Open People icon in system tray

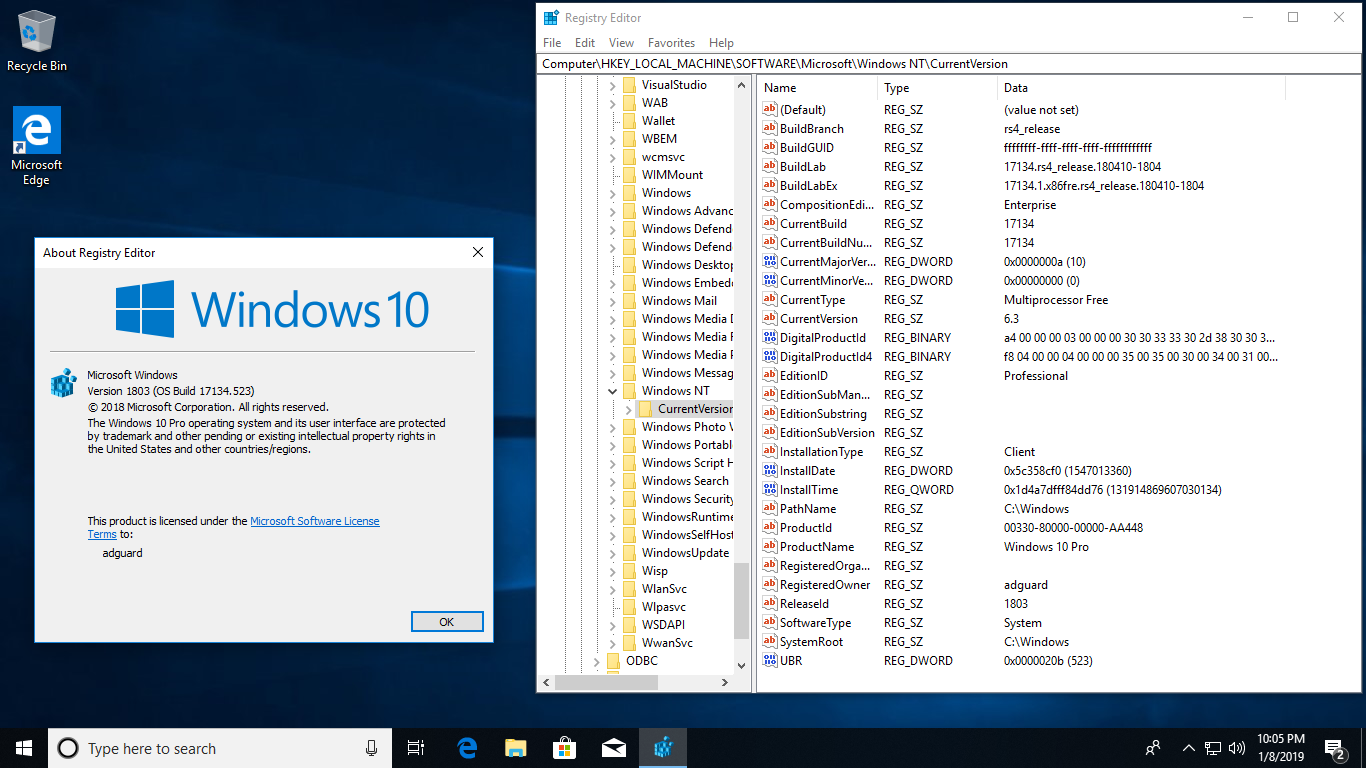(x=1153, y=748)
